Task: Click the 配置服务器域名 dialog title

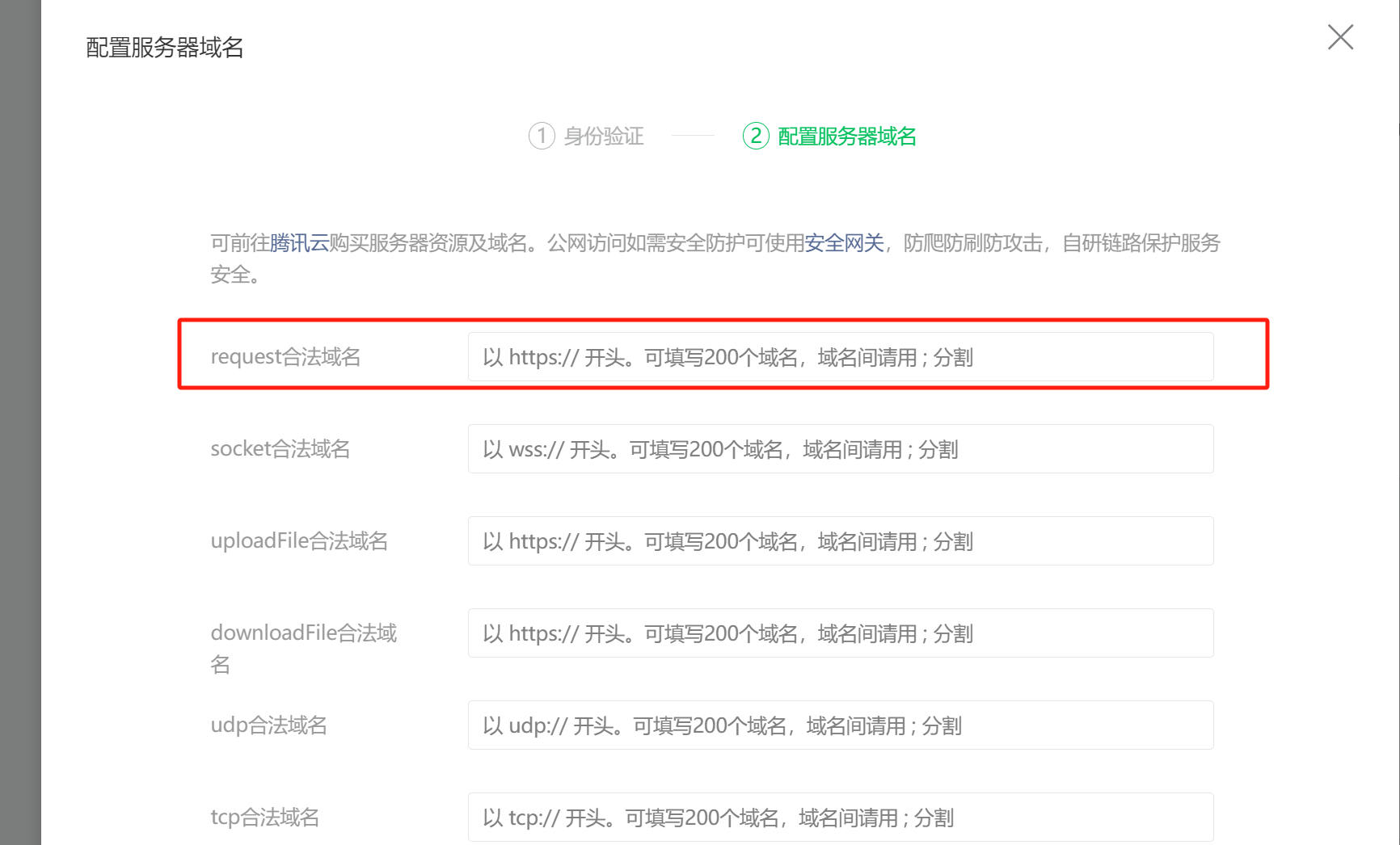Action: [x=164, y=48]
